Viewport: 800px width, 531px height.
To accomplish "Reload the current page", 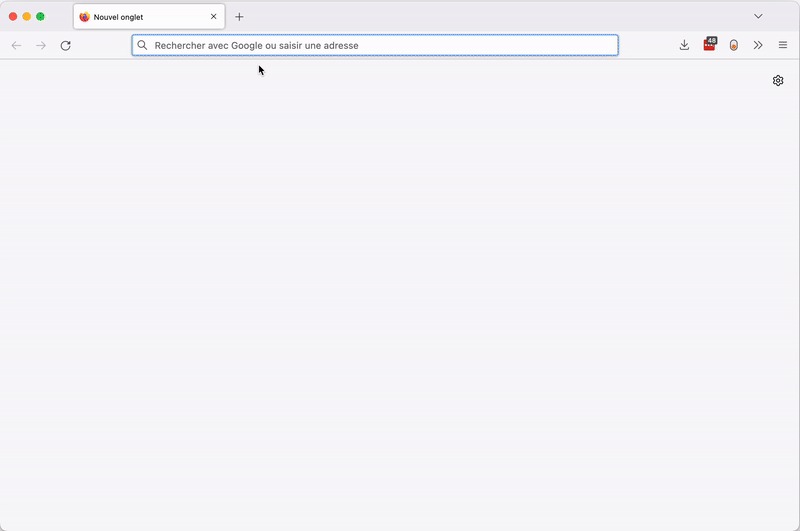I will pos(65,45).
